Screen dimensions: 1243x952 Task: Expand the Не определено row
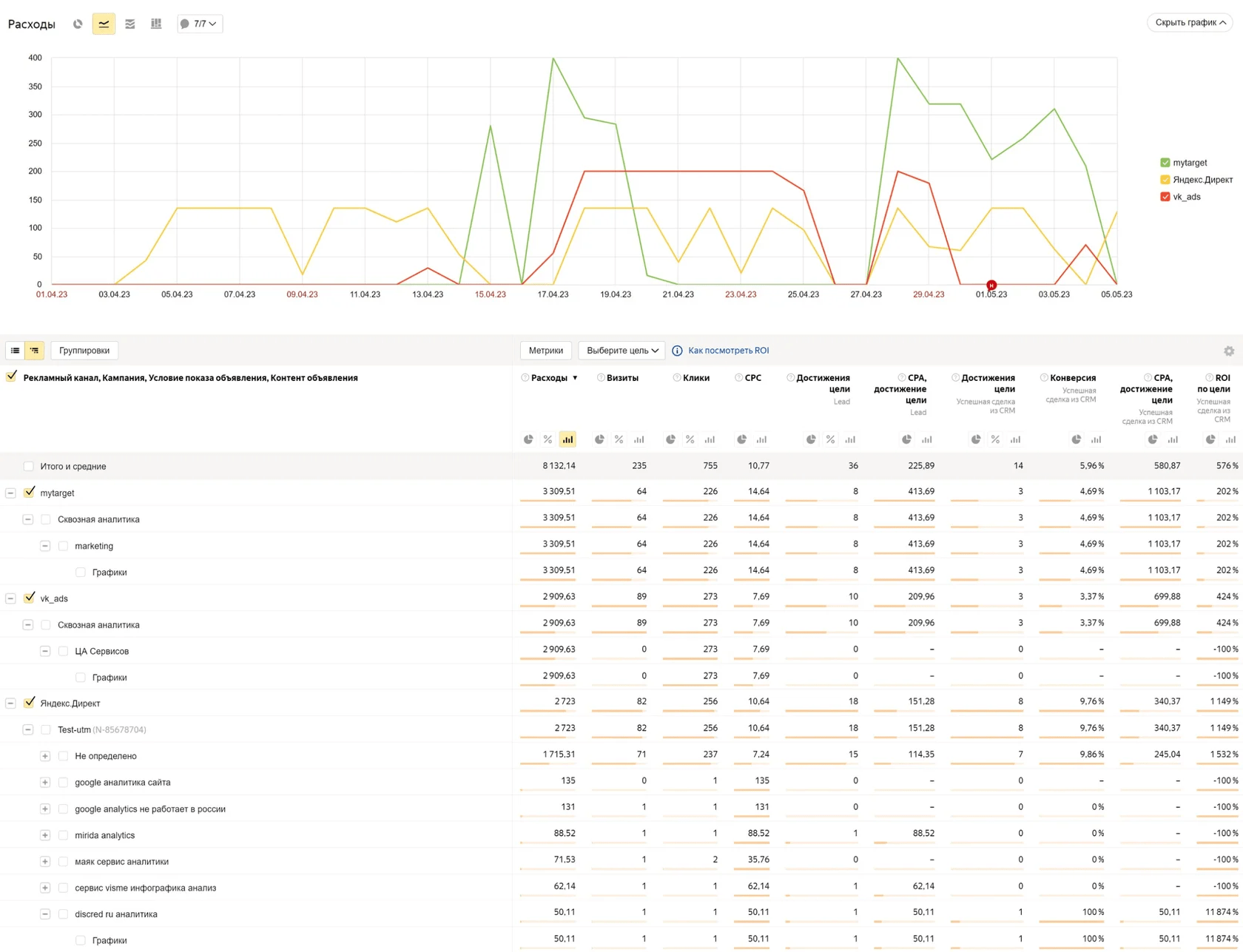[45, 756]
